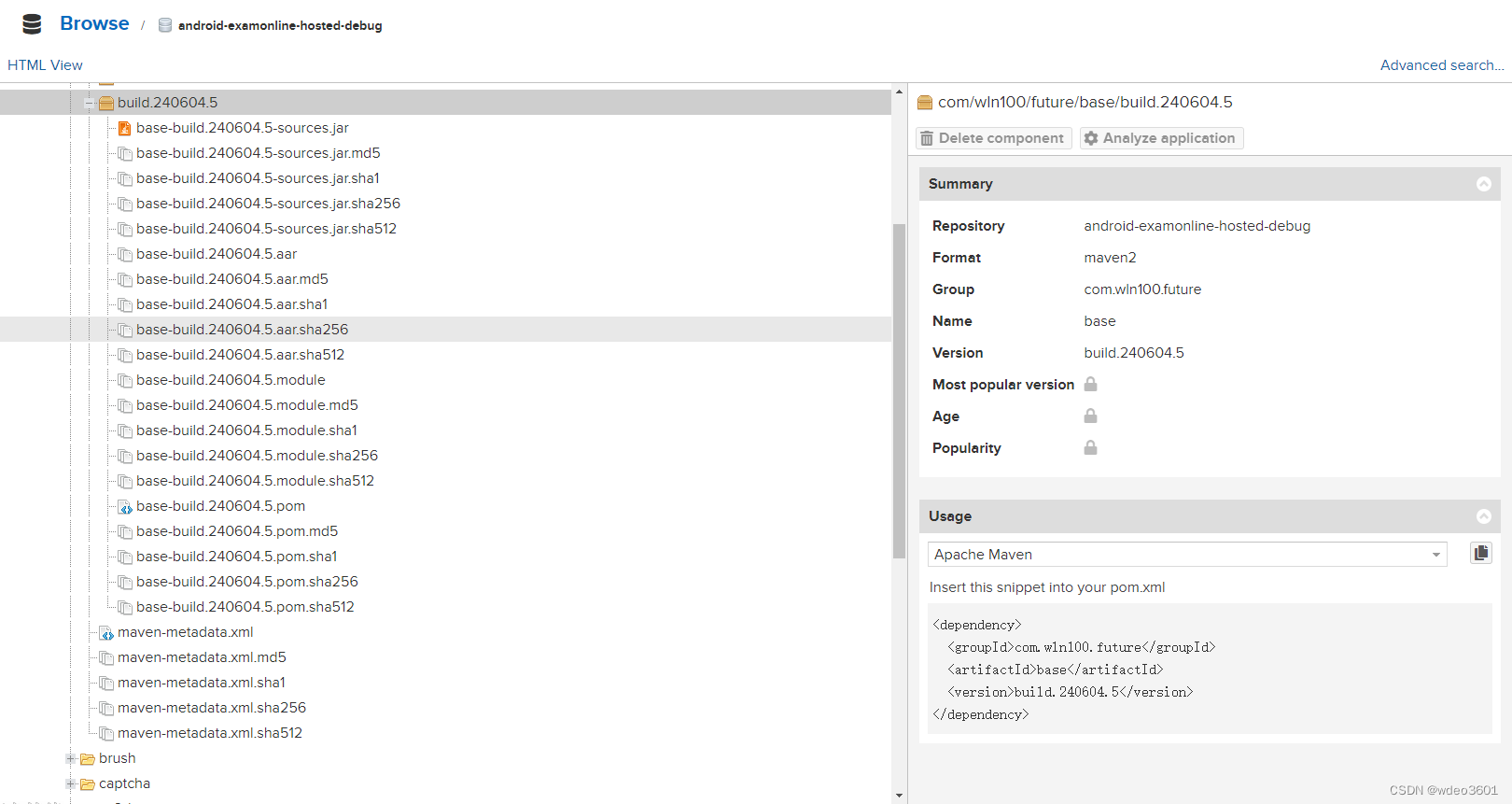
Task: Select base-build.240604.5.aar.sha256 row
Action: tap(445, 330)
